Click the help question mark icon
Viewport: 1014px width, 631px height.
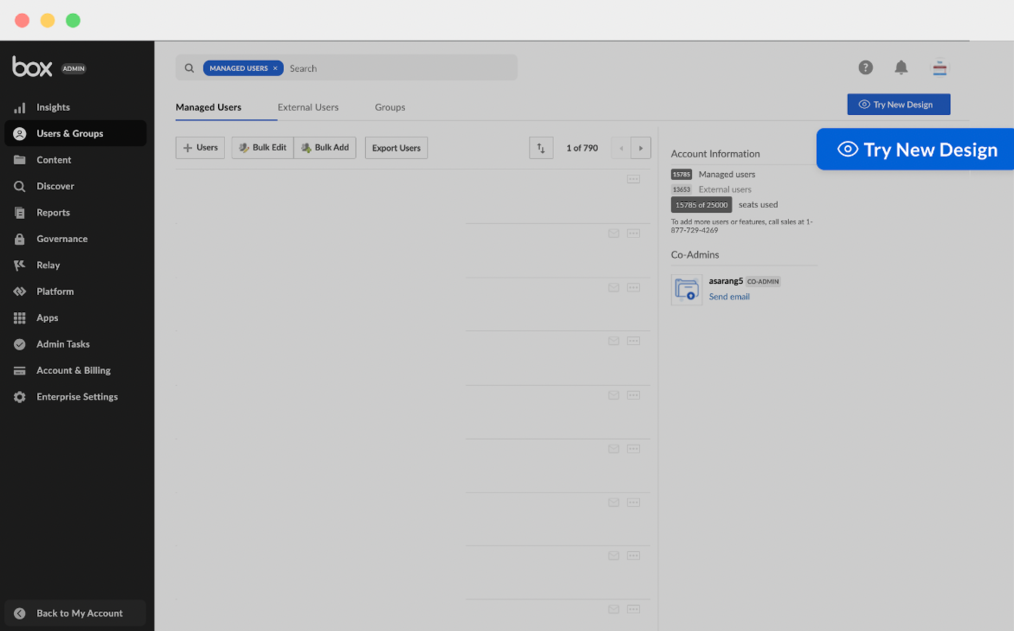click(x=865, y=68)
